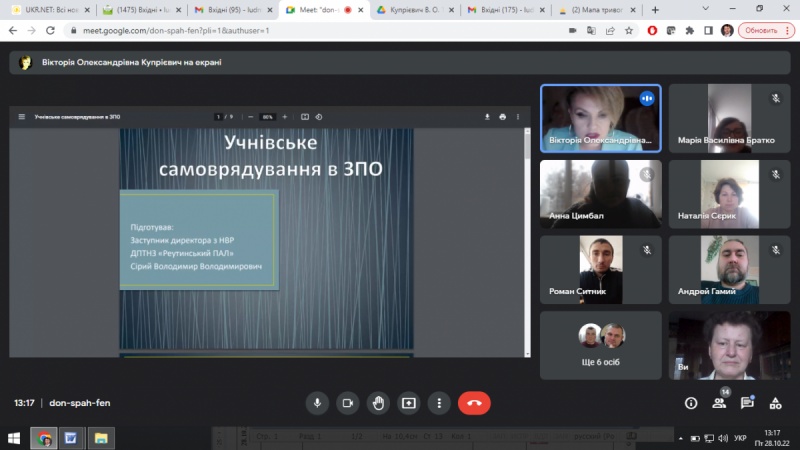Turn off the camera button
The width and height of the screenshot is (800, 450).
347,403
